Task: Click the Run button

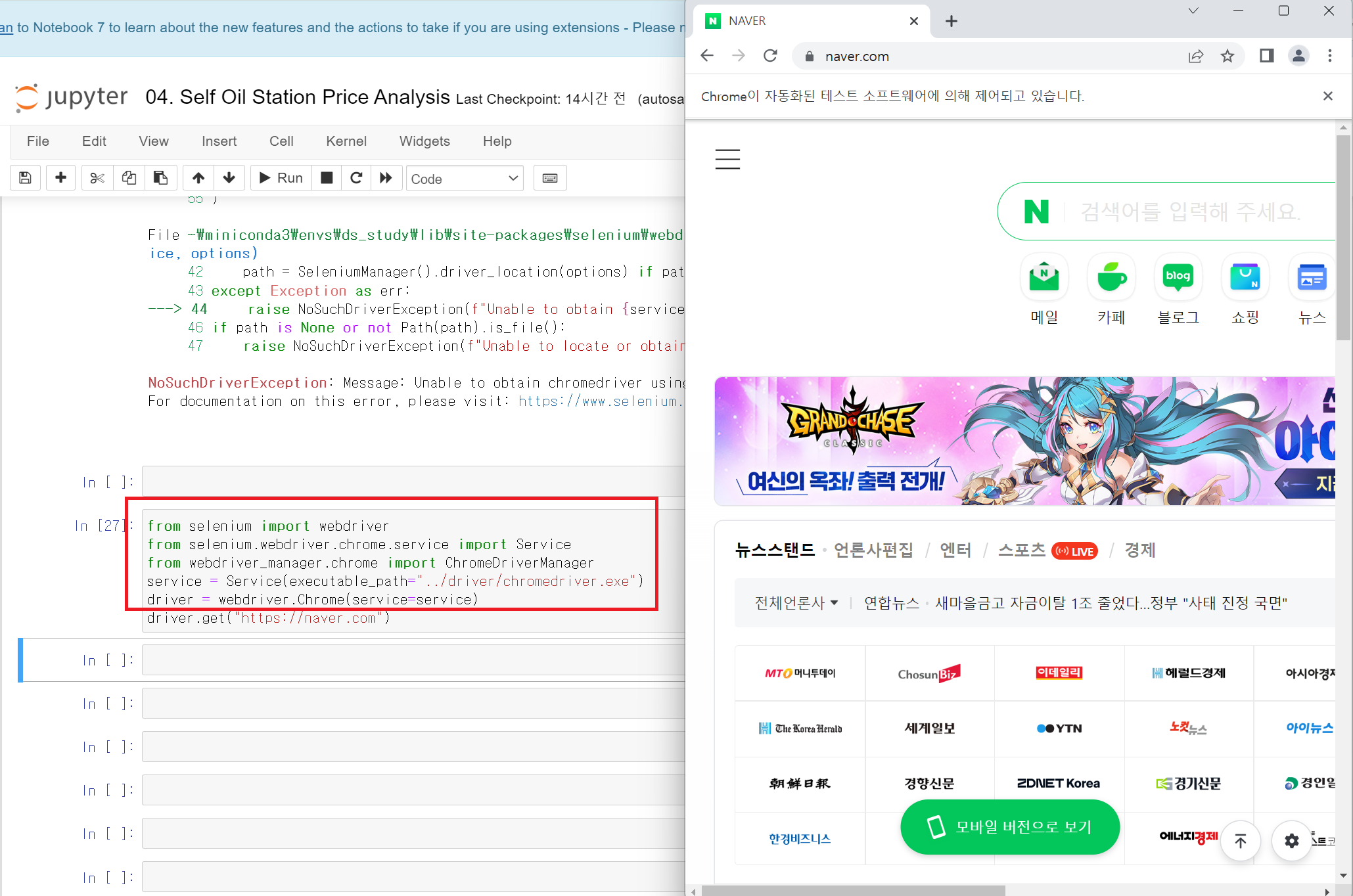Action: click(x=281, y=178)
